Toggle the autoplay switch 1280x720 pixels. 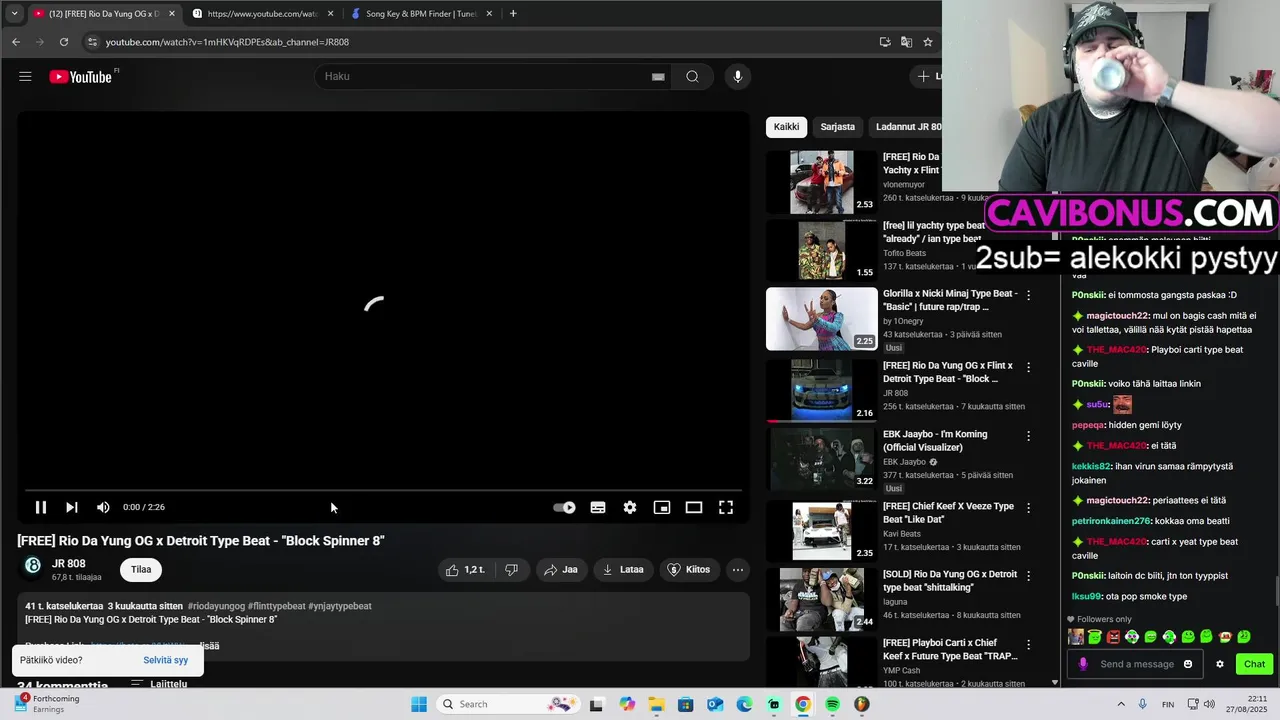click(564, 507)
